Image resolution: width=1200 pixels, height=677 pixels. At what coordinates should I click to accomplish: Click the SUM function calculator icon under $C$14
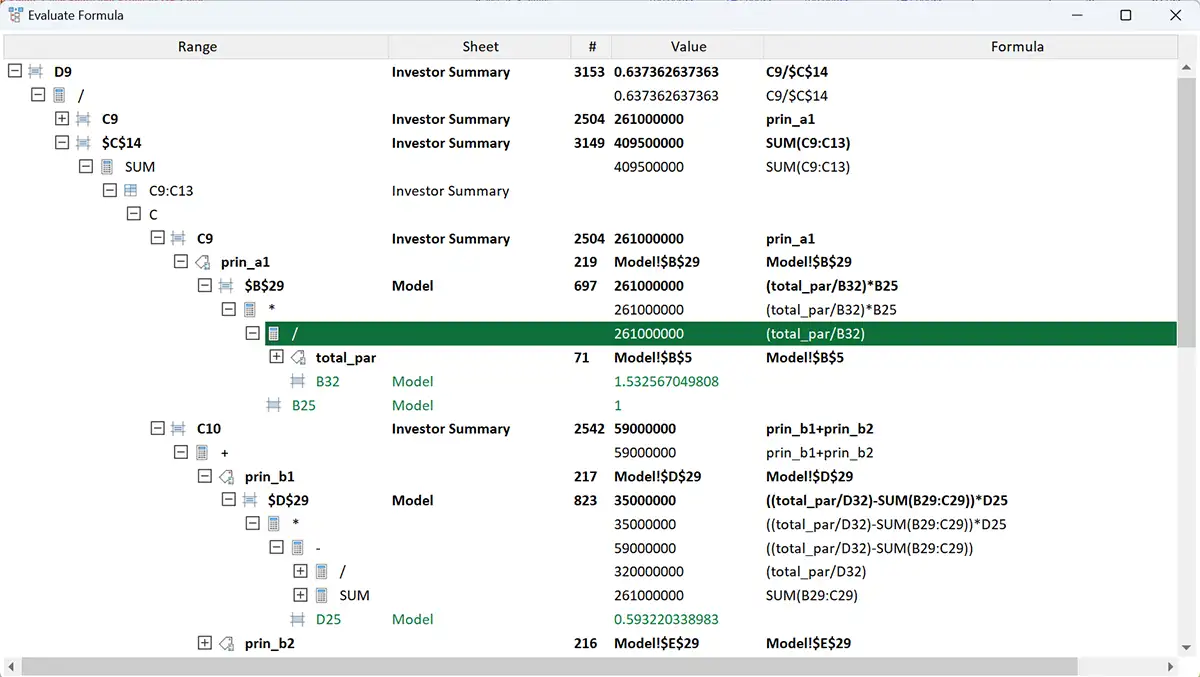tap(107, 167)
